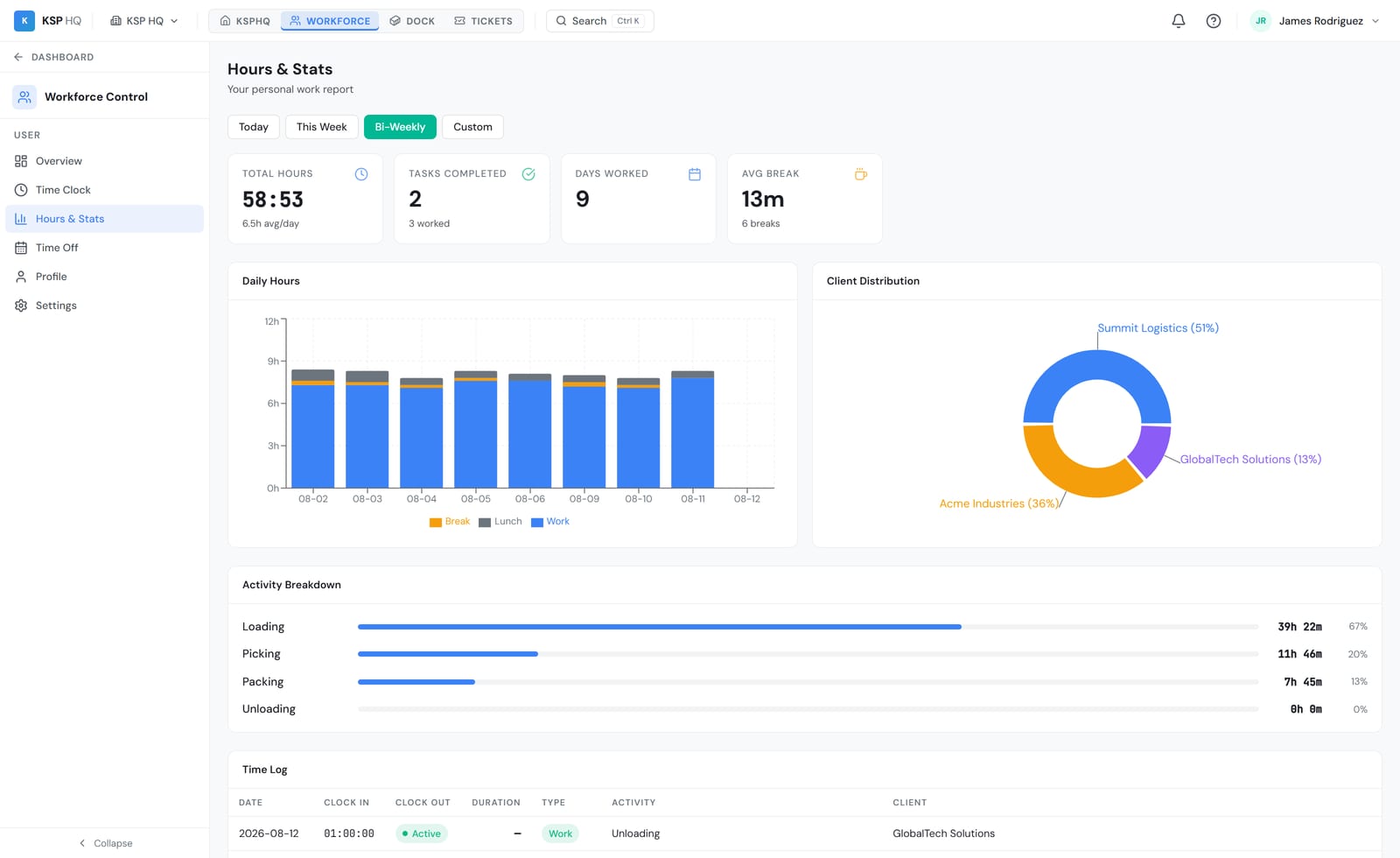
Task: Click the Hours & Stats chart icon in sidebar
Action: [x=21, y=219]
